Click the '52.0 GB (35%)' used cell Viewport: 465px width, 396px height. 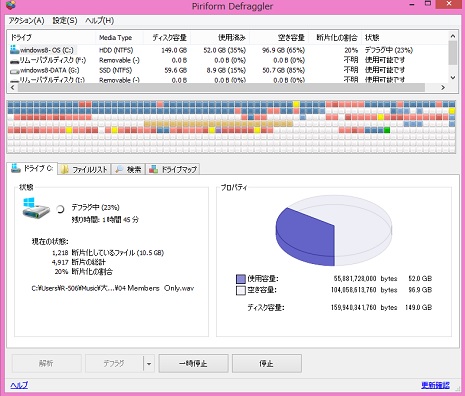pos(225,50)
